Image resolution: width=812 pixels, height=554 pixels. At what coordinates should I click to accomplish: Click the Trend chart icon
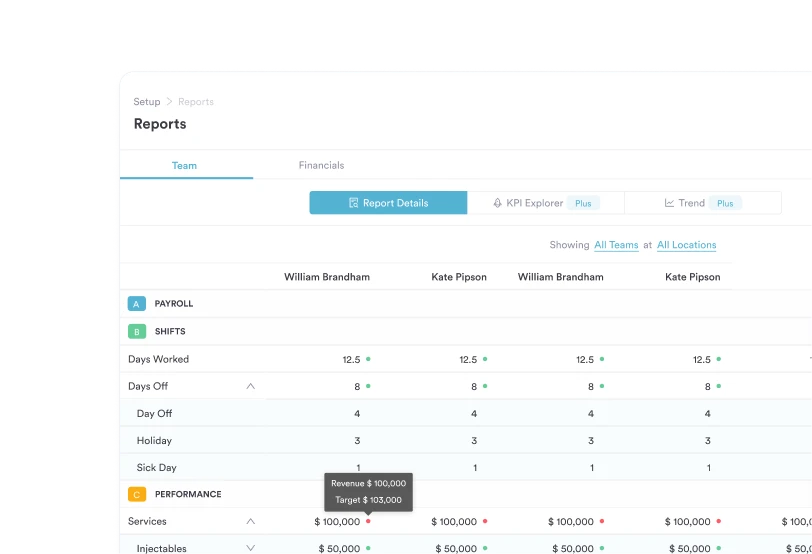[x=669, y=203]
